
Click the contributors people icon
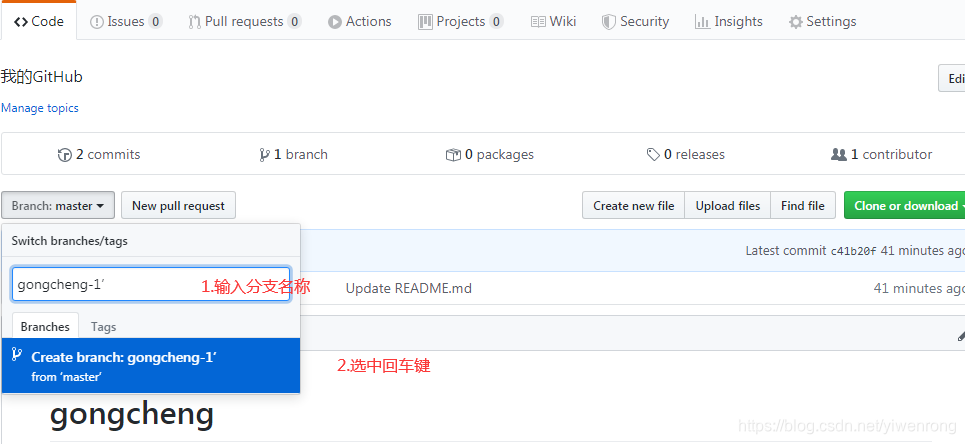point(839,155)
